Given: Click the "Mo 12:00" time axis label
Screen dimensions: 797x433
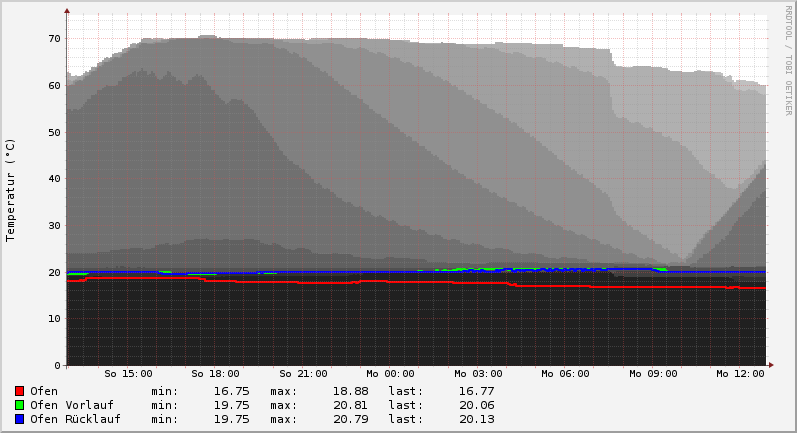Looking at the screenshot, I should (740, 374).
